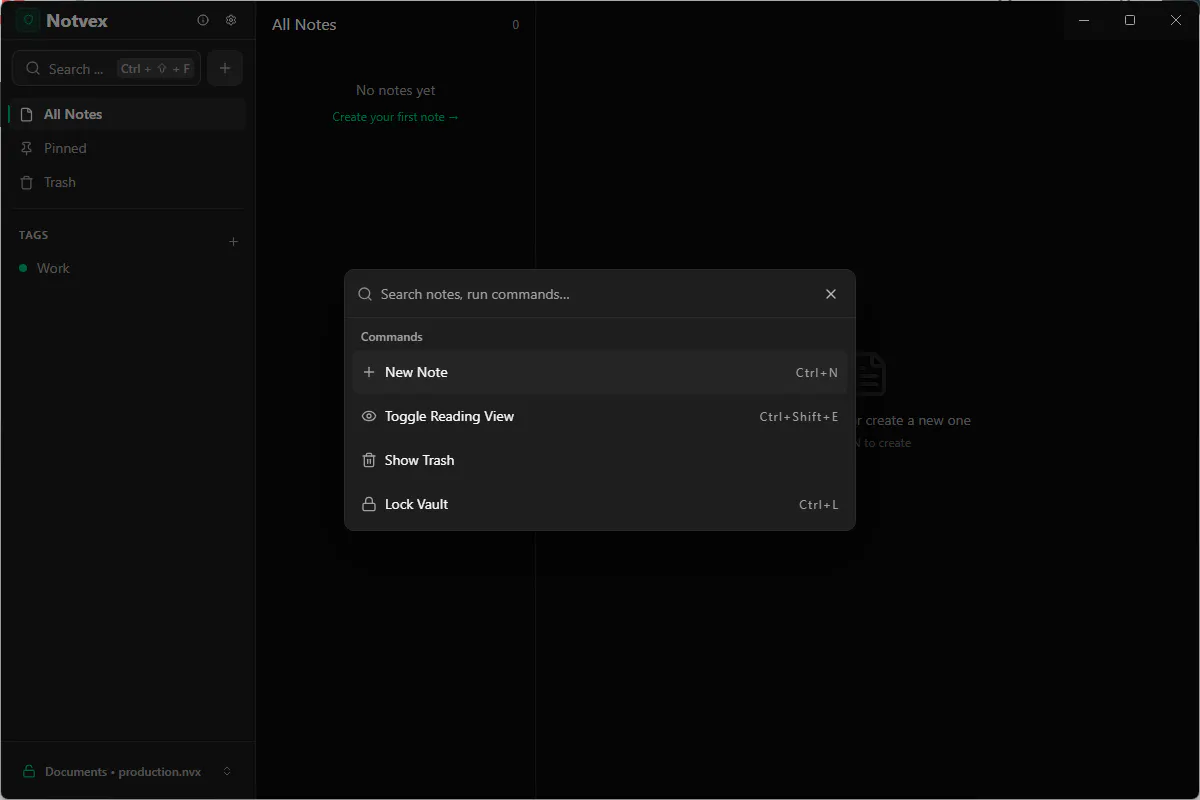Select All Notes in the sidebar

click(127, 114)
